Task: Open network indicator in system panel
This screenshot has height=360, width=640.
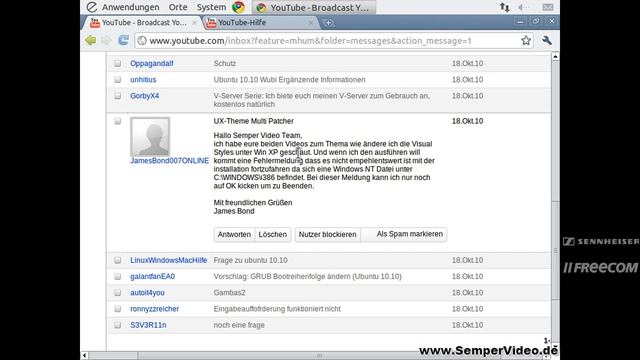Action: pos(504,7)
